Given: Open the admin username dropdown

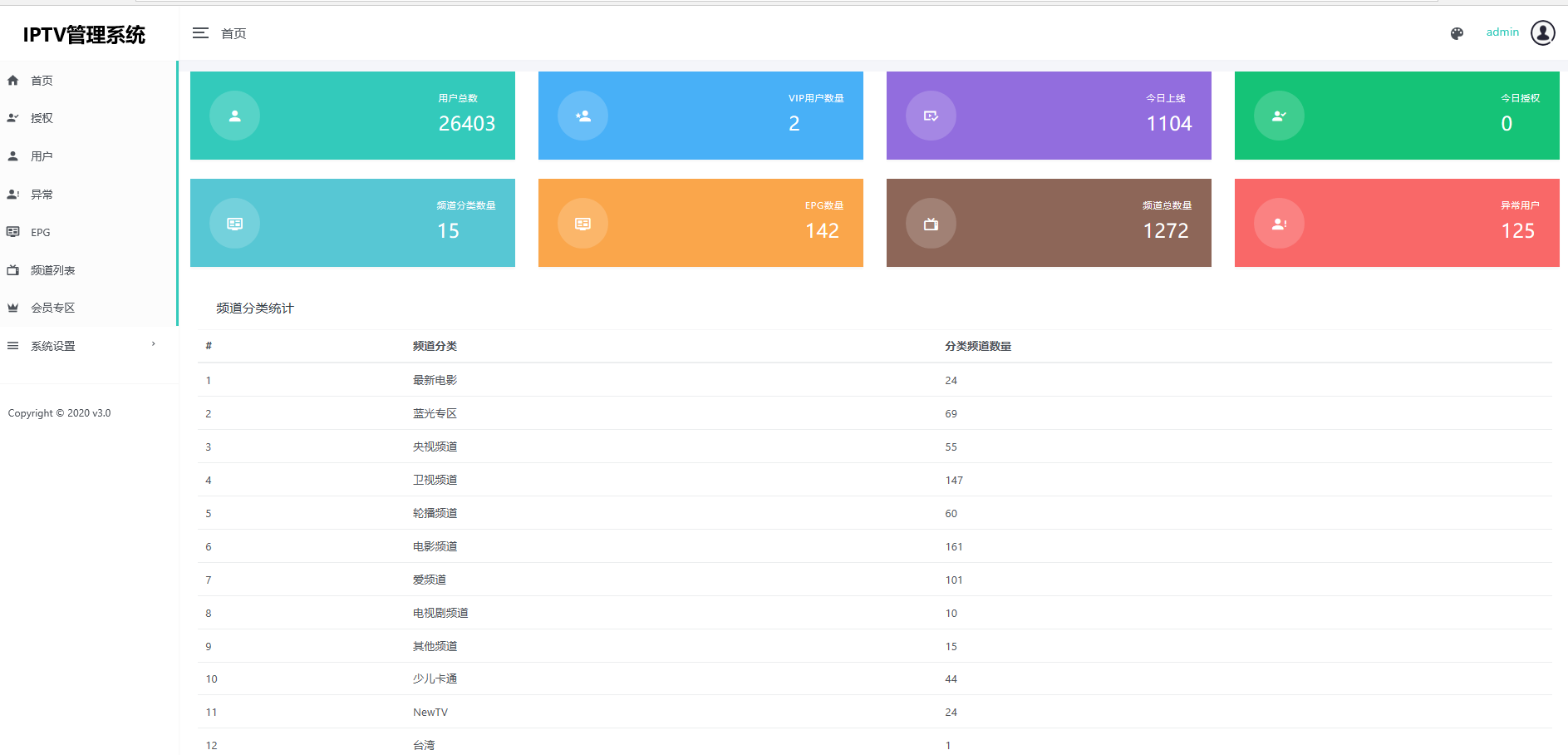Looking at the screenshot, I should pos(1502,32).
